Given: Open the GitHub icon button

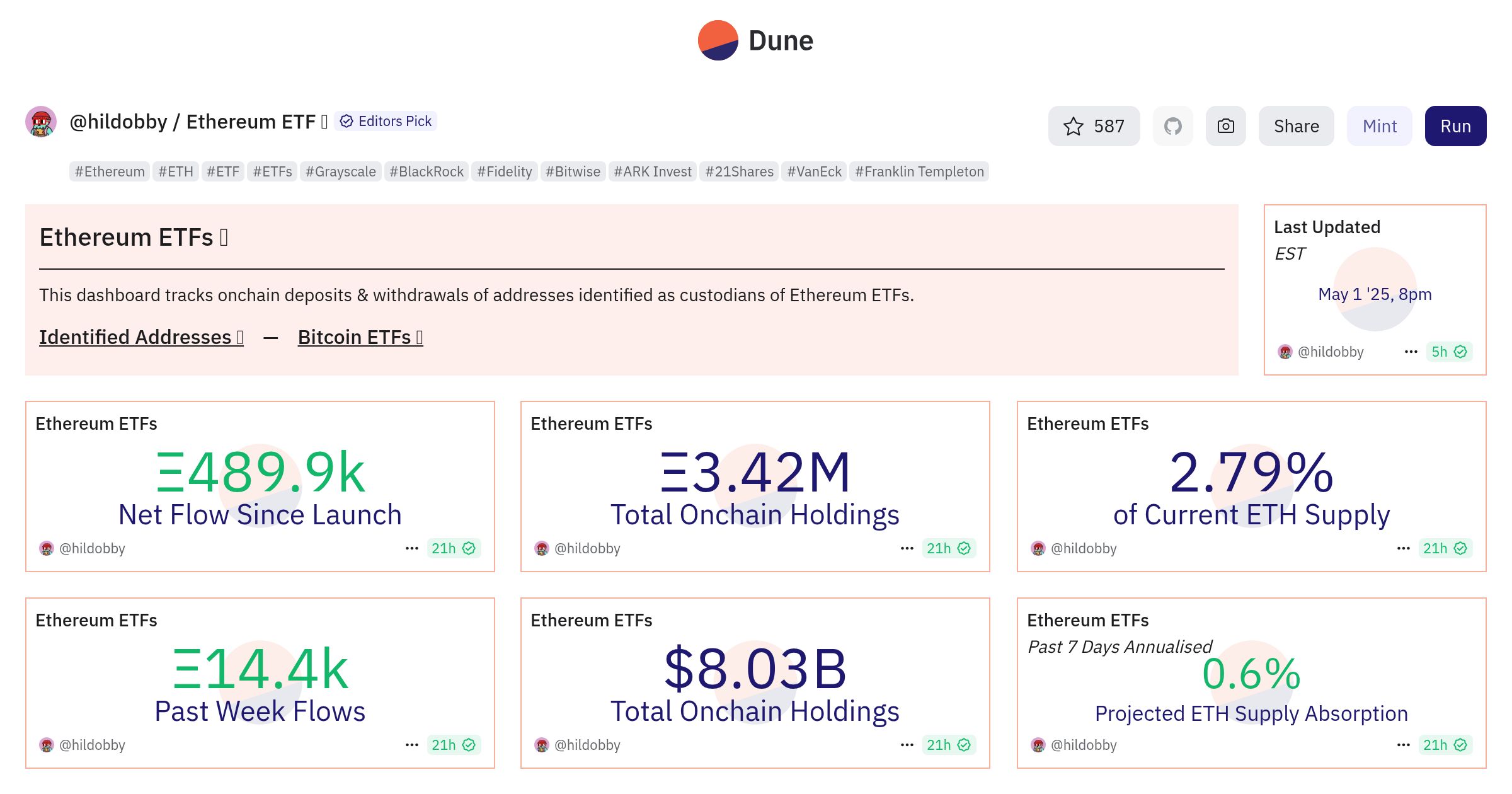Looking at the screenshot, I should 1173,126.
